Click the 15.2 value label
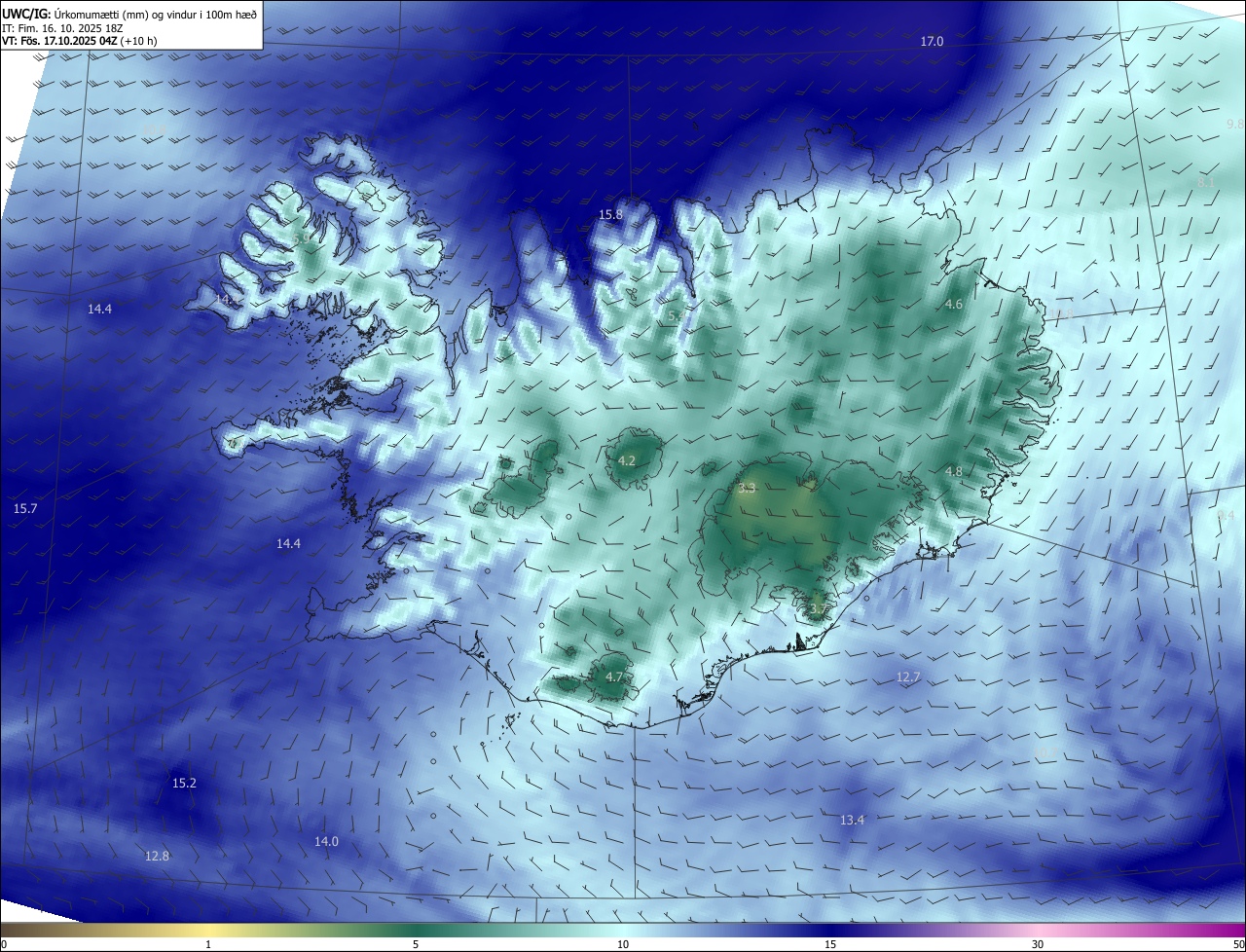 [184, 783]
